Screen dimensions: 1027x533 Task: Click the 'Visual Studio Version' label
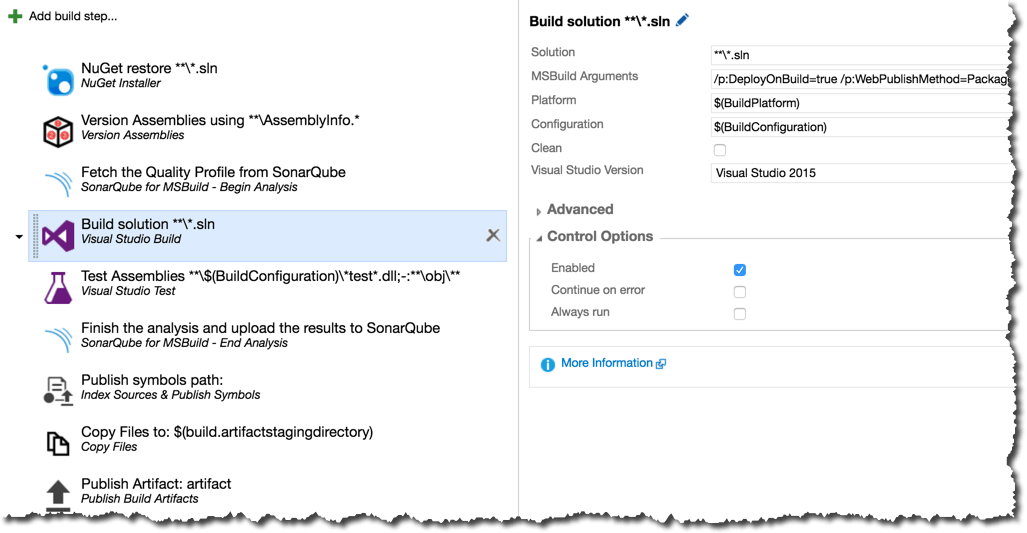coord(587,170)
